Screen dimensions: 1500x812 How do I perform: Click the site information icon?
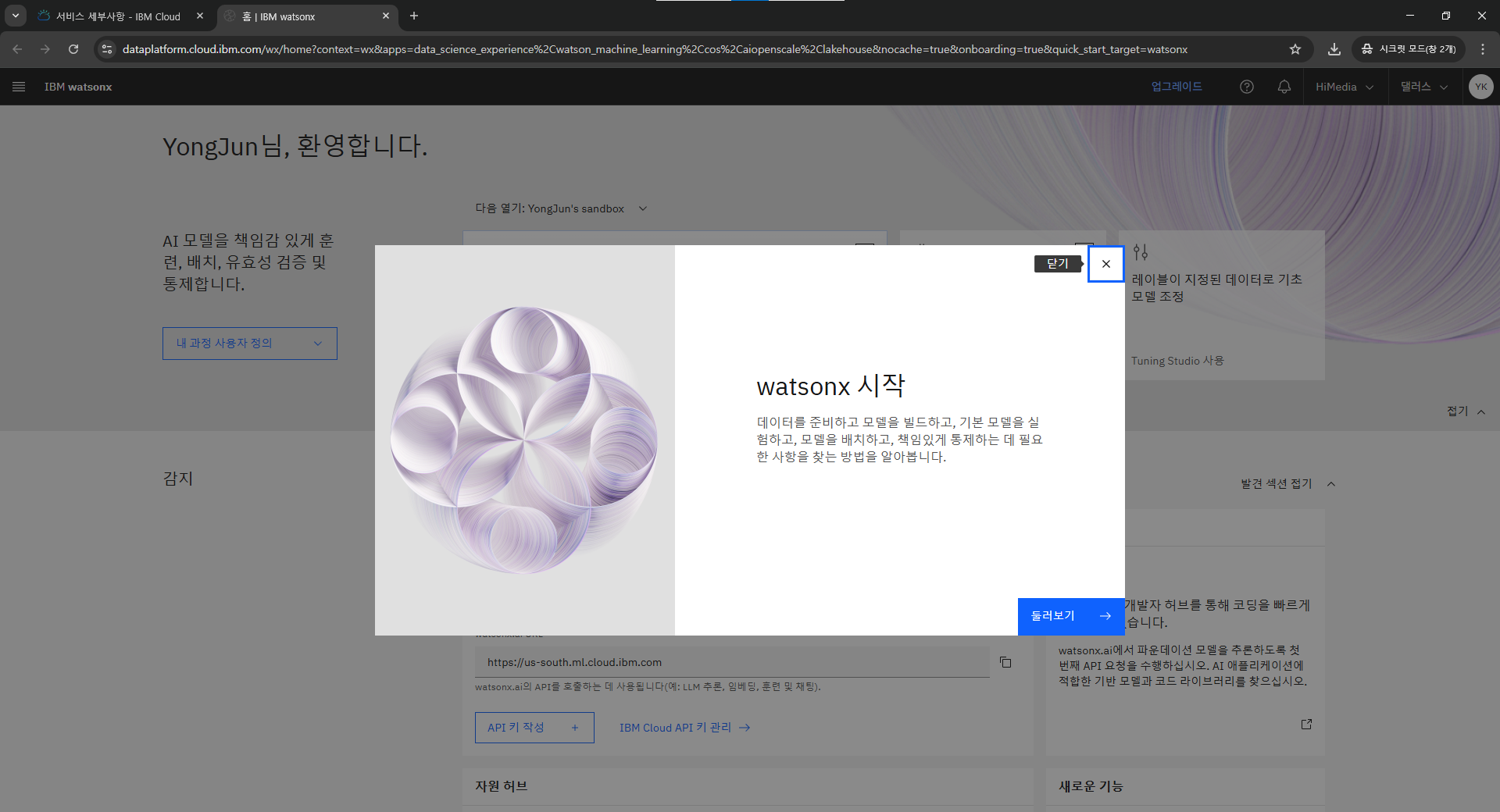point(107,49)
